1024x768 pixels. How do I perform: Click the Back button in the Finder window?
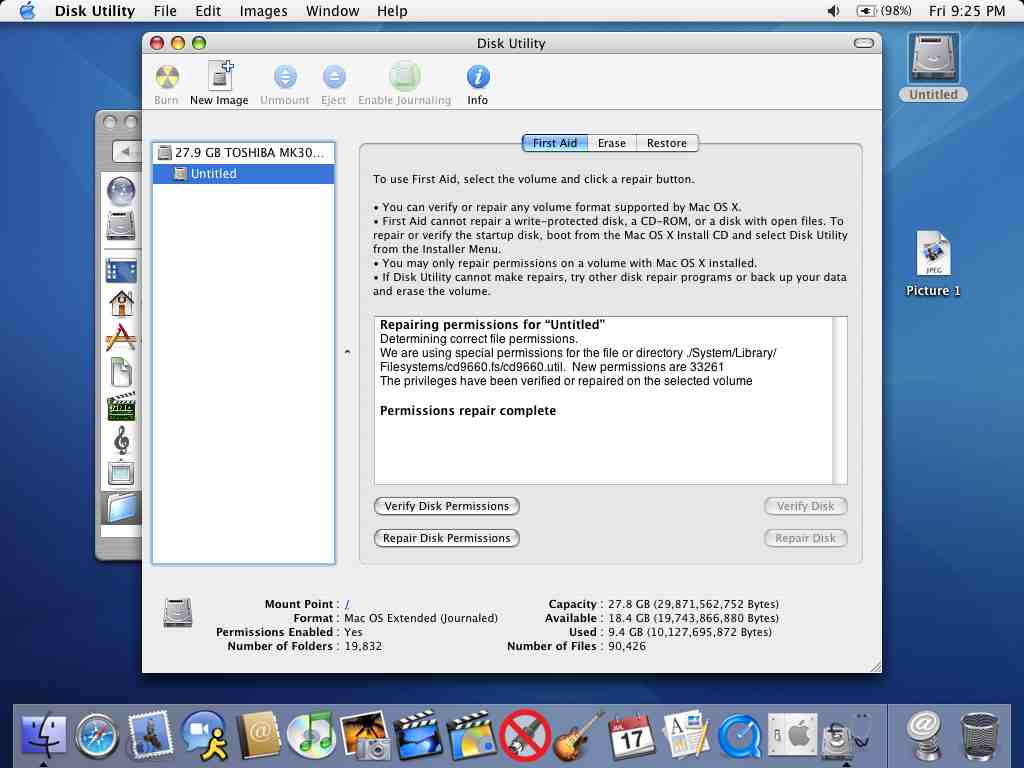tap(126, 152)
